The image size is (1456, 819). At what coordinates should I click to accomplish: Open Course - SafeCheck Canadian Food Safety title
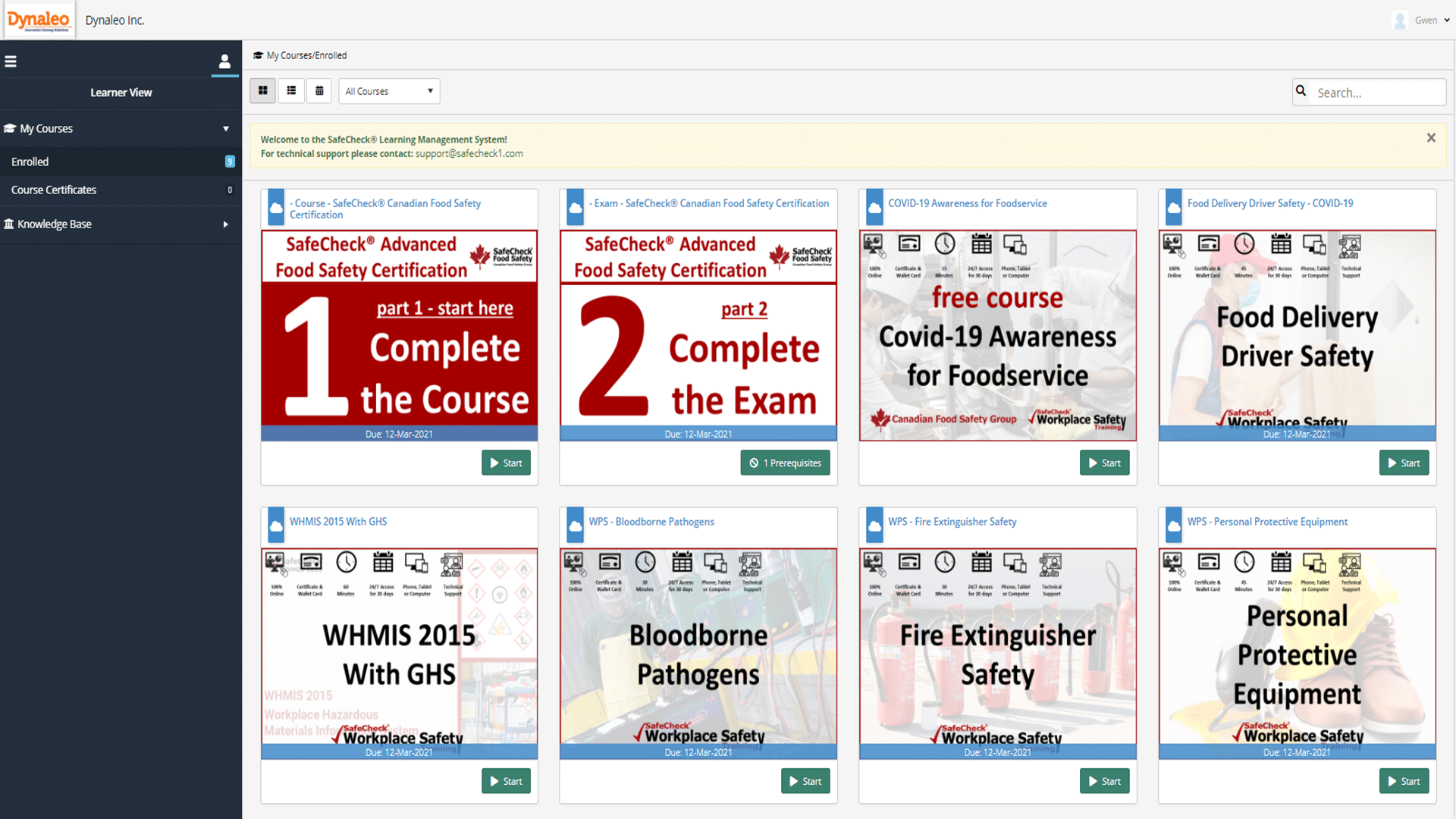[385, 209]
